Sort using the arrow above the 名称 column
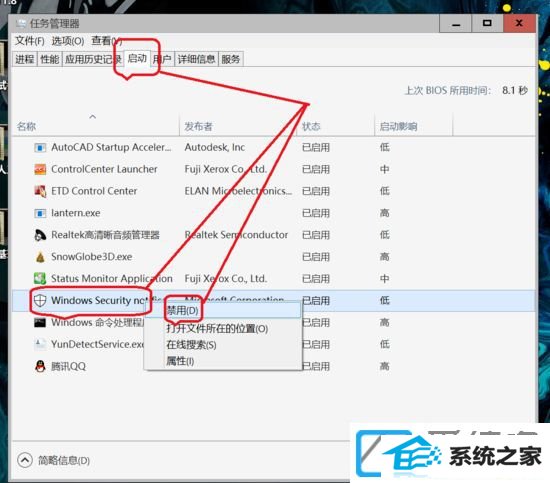 (93, 116)
